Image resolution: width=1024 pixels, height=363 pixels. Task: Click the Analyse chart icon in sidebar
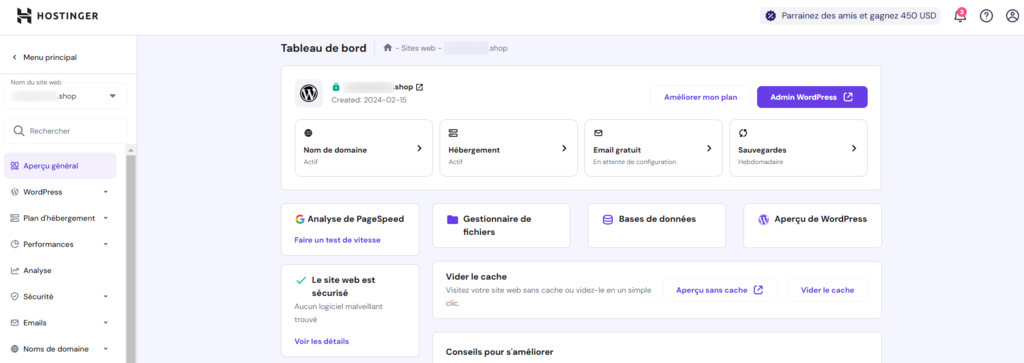pyautogui.click(x=14, y=270)
